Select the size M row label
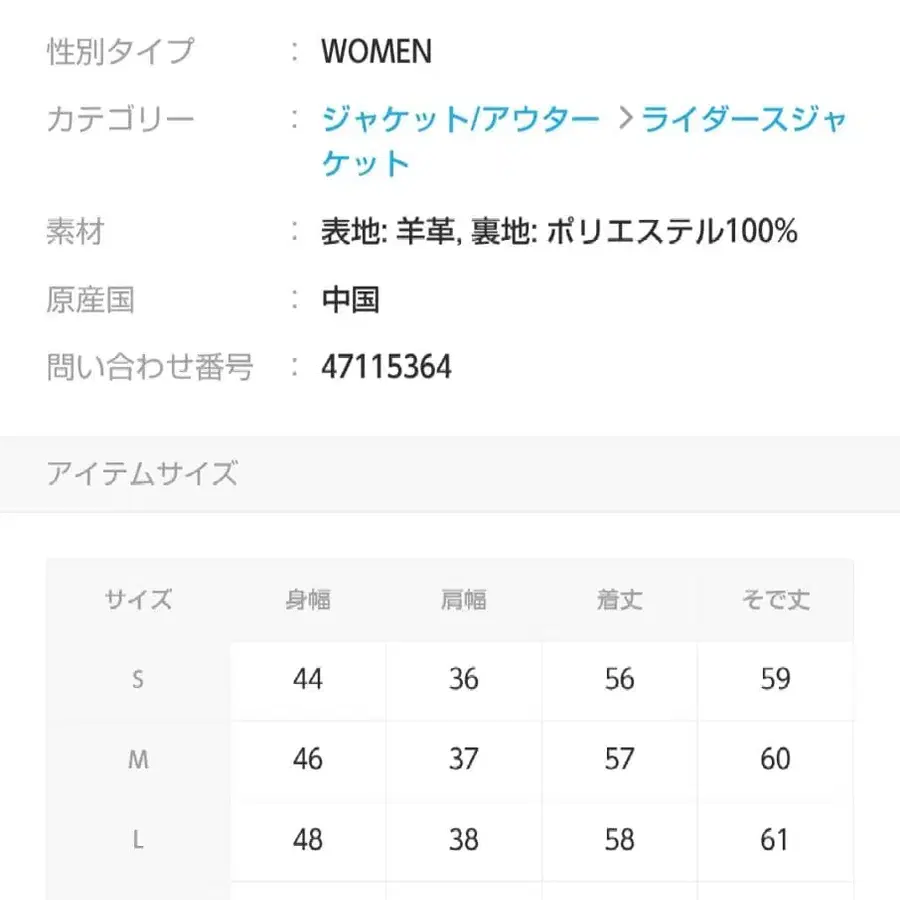Image resolution: width=900 pixels, height=900 pixels. pos(139,760)
